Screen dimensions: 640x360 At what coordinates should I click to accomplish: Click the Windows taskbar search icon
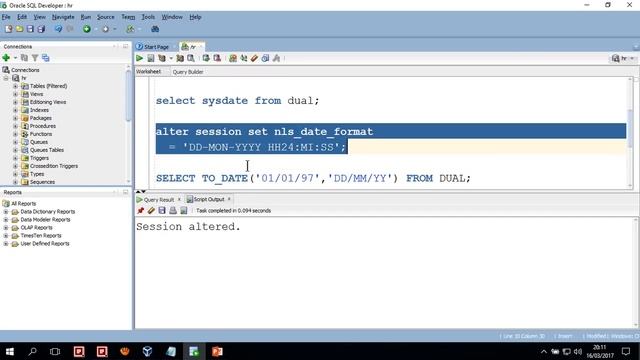coord(32,351)
